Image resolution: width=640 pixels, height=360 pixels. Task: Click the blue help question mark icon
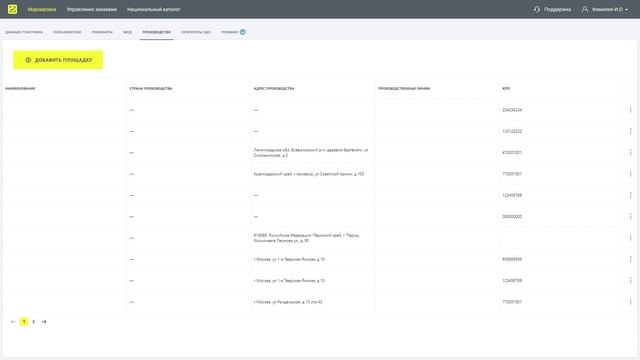[x=242, y=32]
